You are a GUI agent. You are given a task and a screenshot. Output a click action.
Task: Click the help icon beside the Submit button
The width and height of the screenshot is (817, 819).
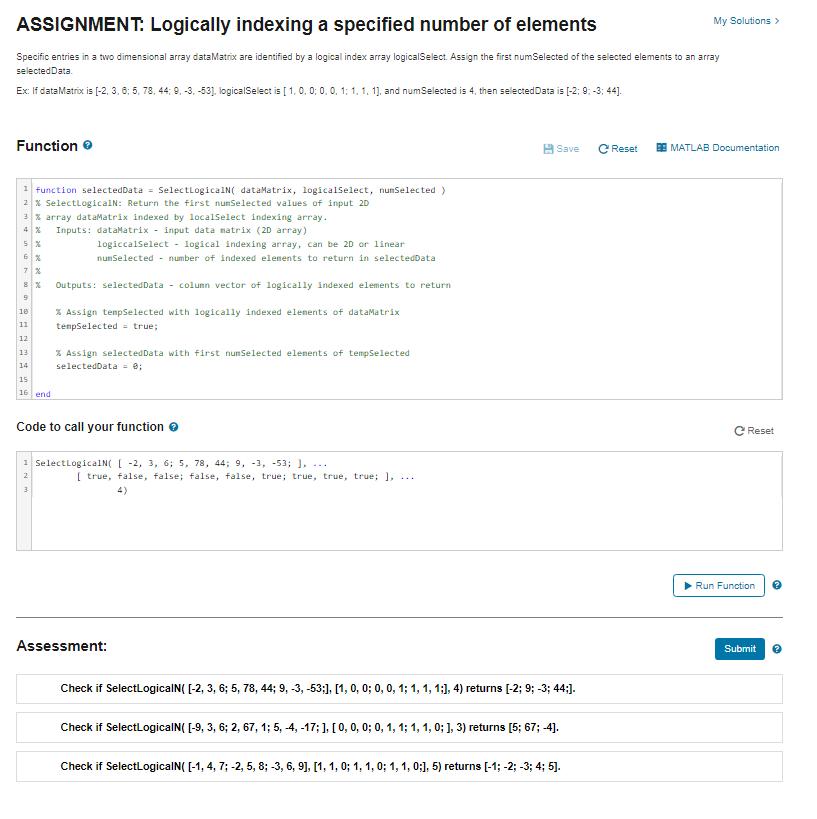(x=776, y=649)
